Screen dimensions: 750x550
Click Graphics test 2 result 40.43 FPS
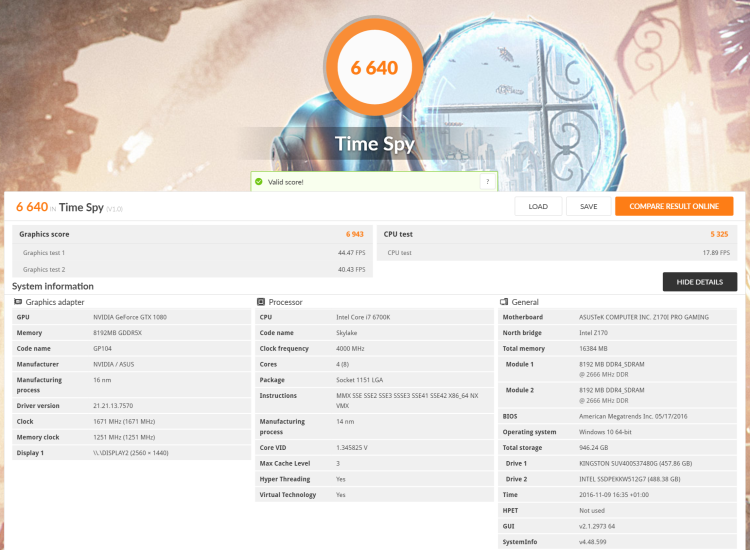(352, 269)
